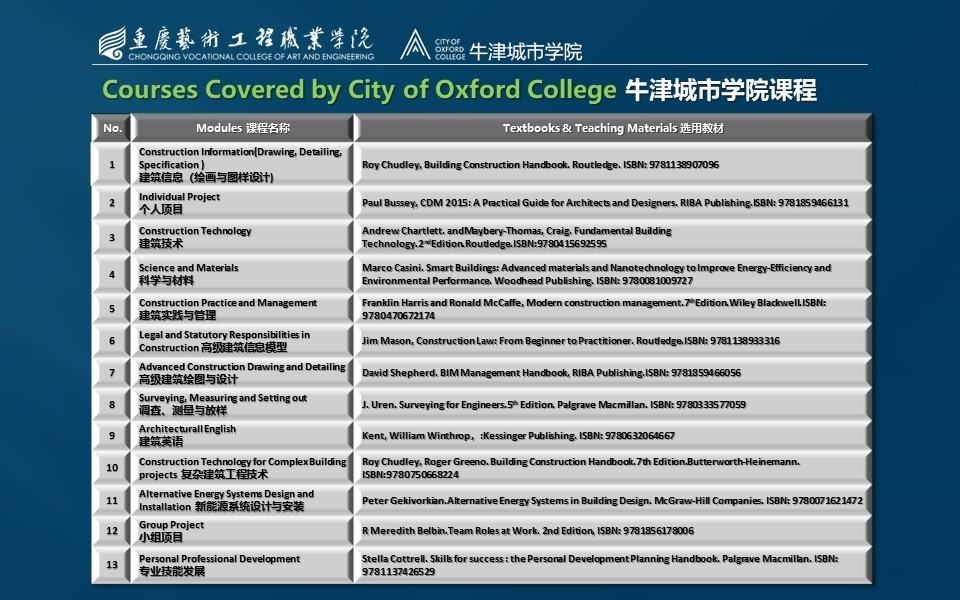
Task: Click 'CHONGQING VOCATIONAL COLLEGE OF ART AND ENGINEERING' text
Action: coord(251,56)
